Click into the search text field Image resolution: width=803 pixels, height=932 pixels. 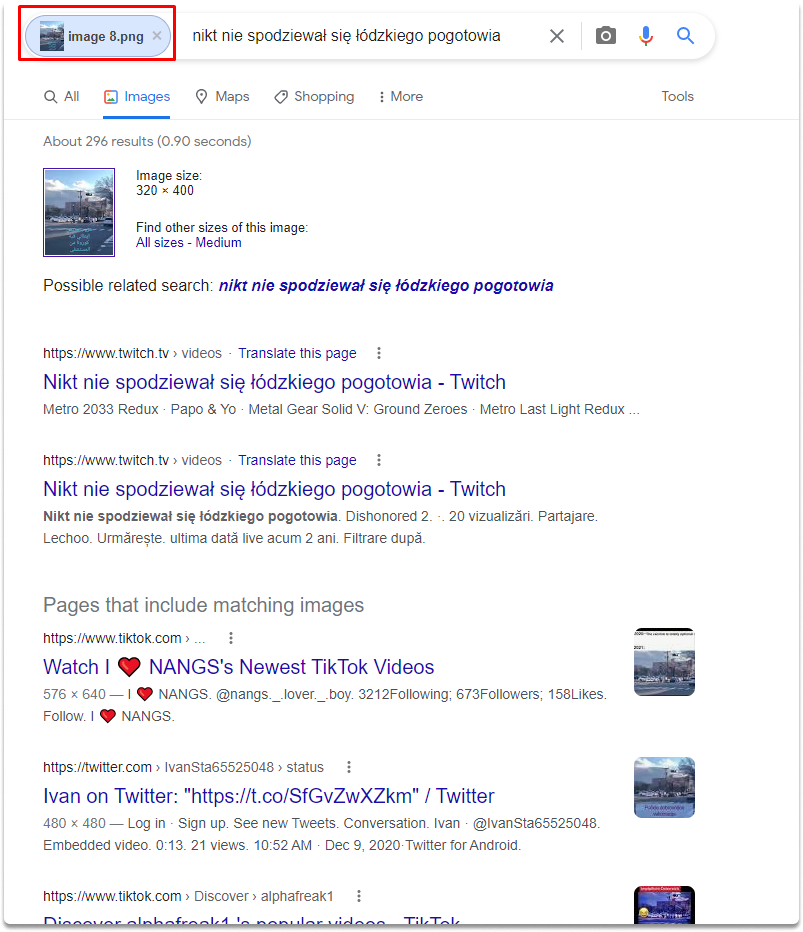(363, 36)
